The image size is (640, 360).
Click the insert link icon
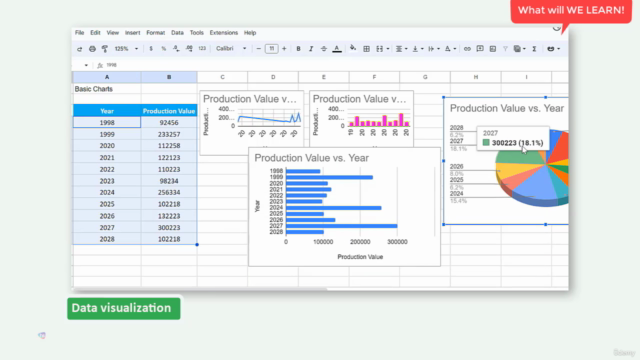[467, 49]
